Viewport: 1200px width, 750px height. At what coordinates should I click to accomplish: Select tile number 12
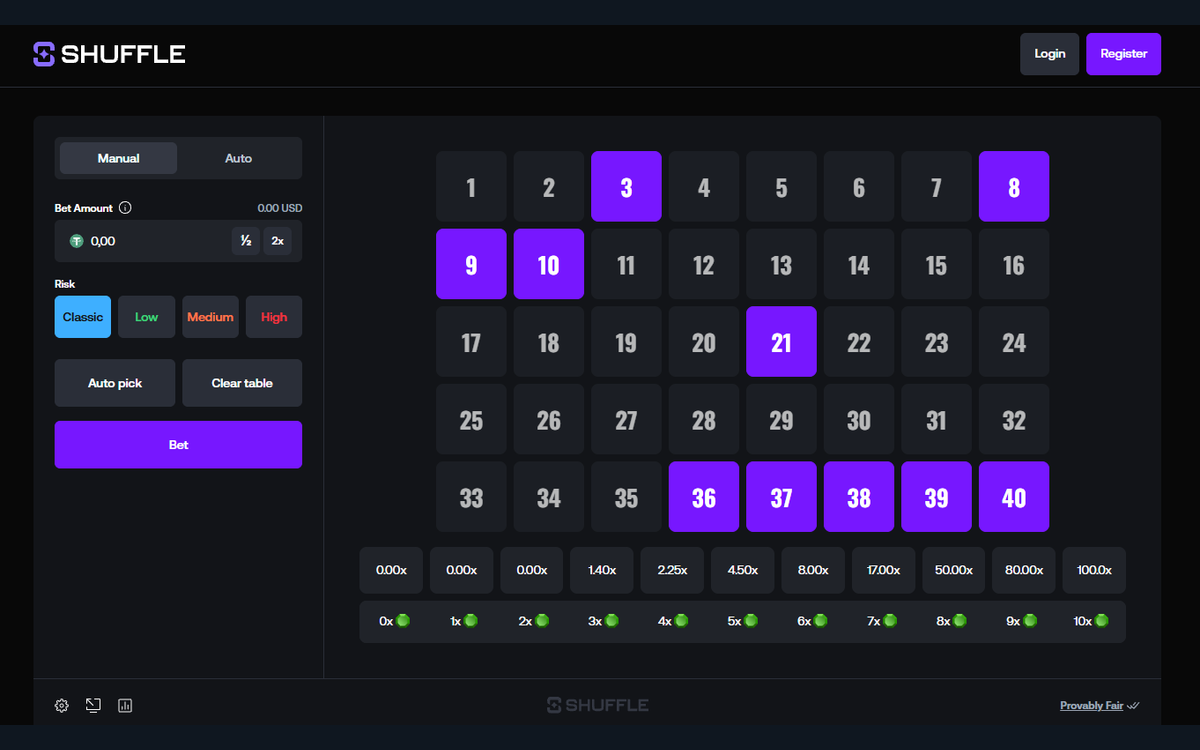704,264
